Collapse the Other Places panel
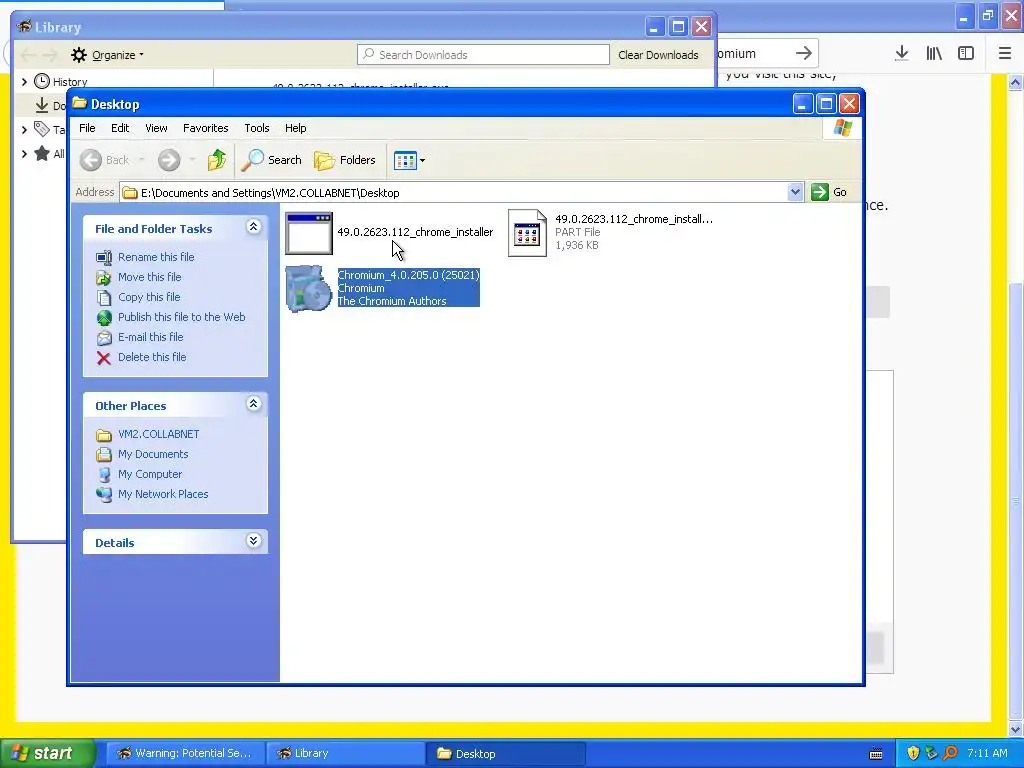The height and width of the screenshot is (768, 1024). pos(253,404)
